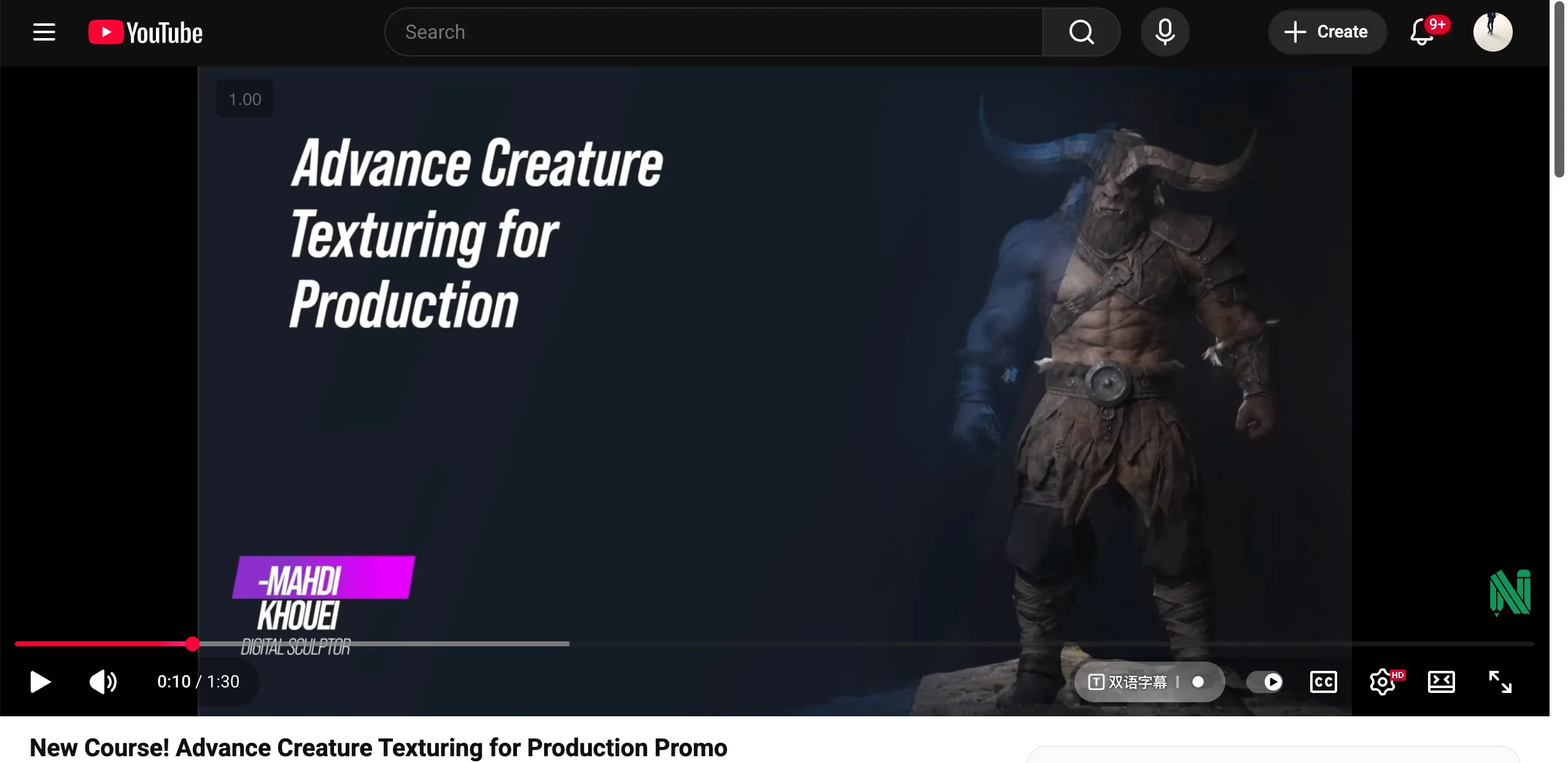
Task: Click into the Search input field
Action: click(714, 32)
